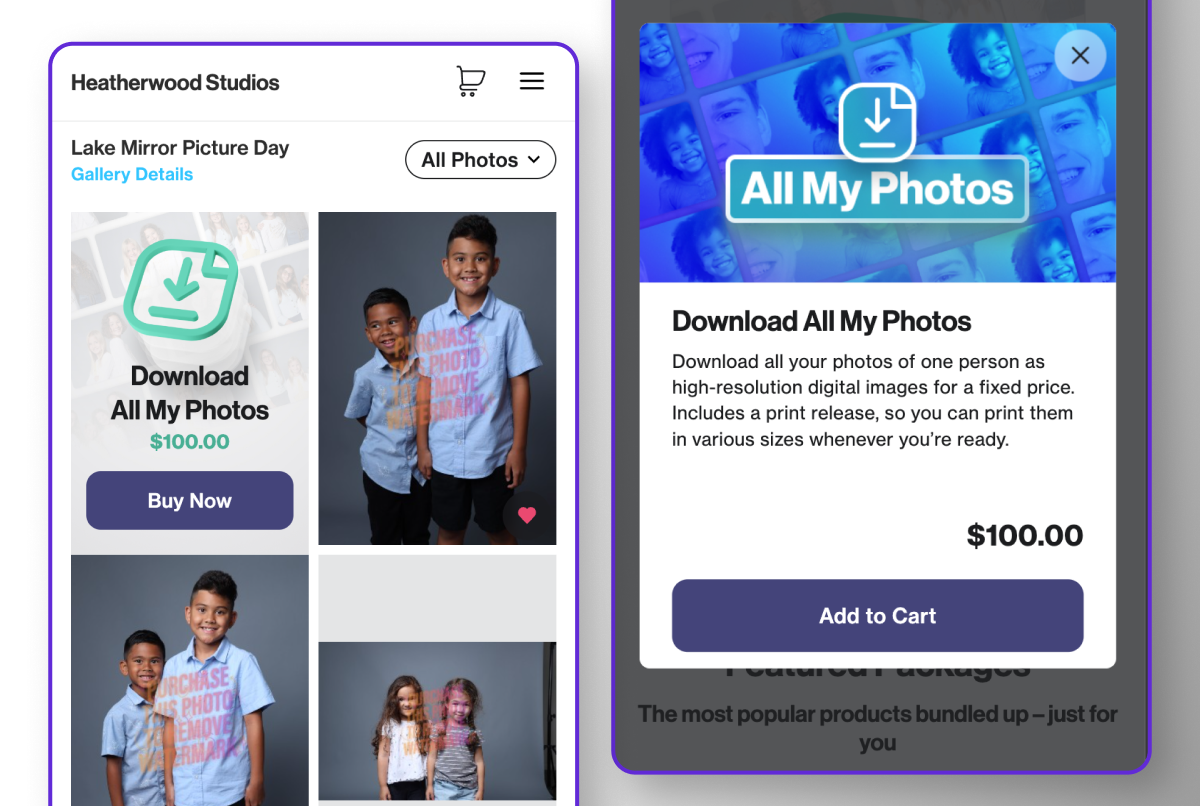
Task: Open the two girls photo thumbnail
Action: 437,722
